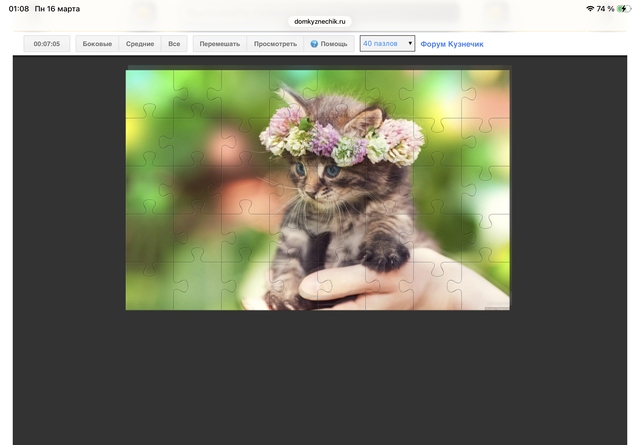640x445 pixels.
Task: Click the dropdown arrow of 40 пазлов
Action: 410,44
